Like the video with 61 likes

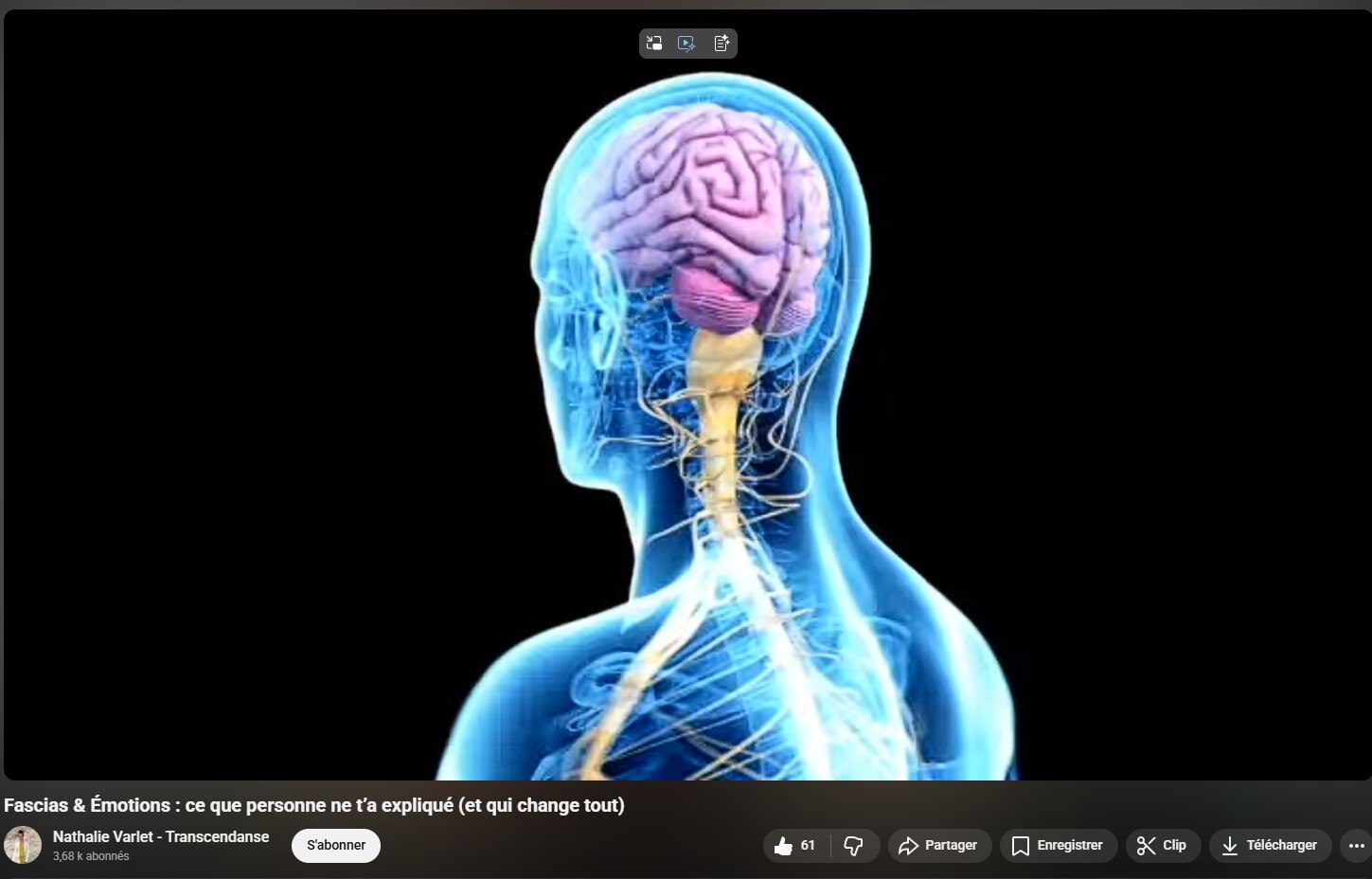795,846
